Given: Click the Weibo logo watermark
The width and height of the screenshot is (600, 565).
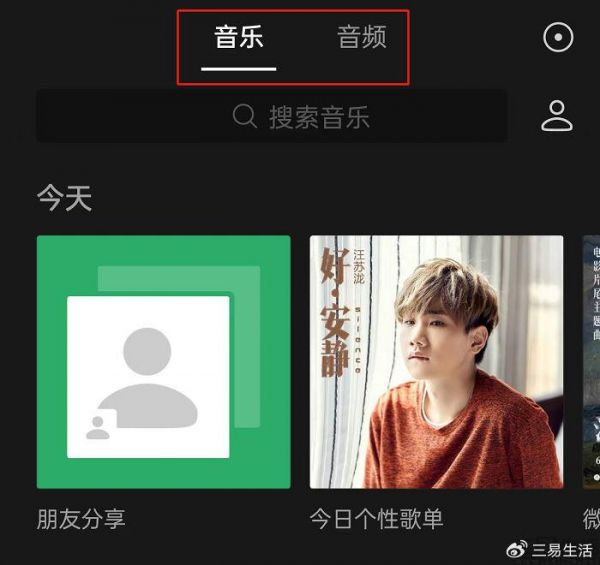Looking at the screenshot, I should click(x=517, y=550).
